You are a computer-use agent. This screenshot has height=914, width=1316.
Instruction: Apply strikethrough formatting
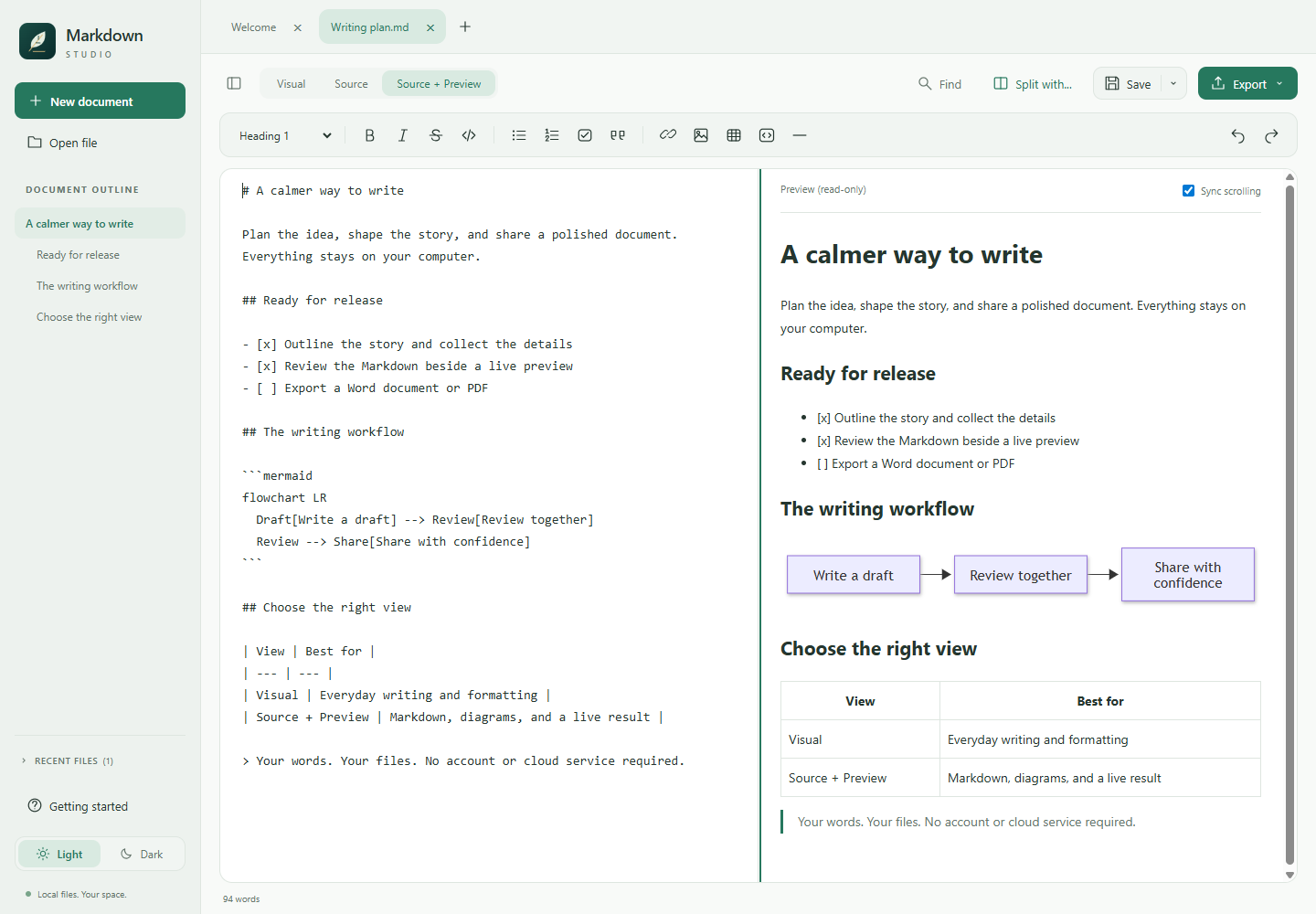[x=436, y=135]
